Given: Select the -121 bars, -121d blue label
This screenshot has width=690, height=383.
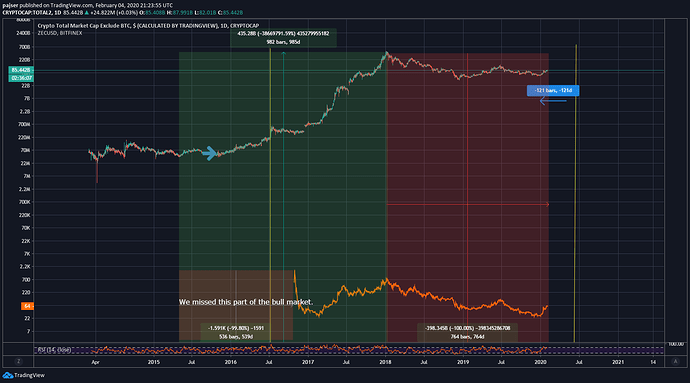Looking at the screenshot, I should [553, 91].
